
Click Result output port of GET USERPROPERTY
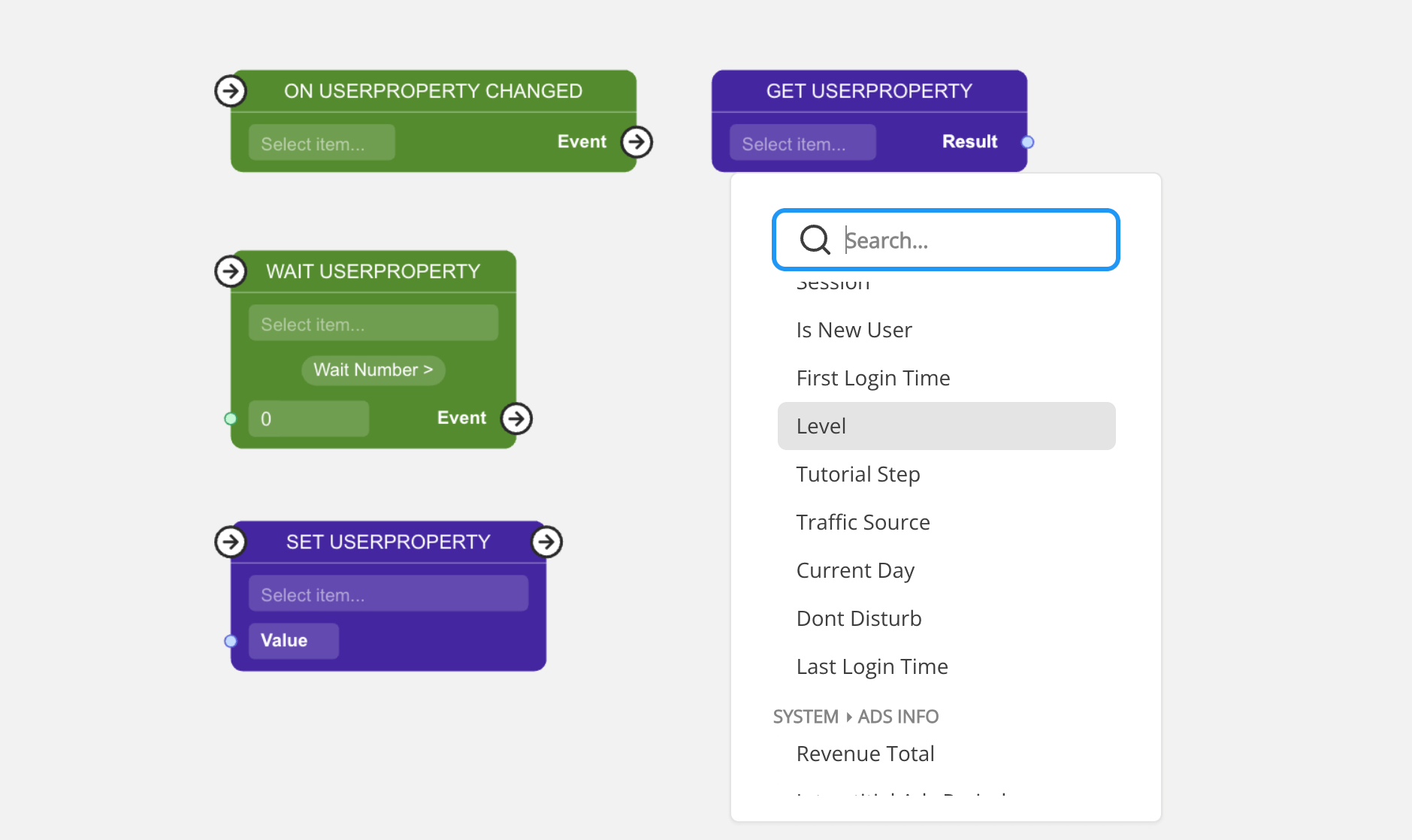[1027, 142]
